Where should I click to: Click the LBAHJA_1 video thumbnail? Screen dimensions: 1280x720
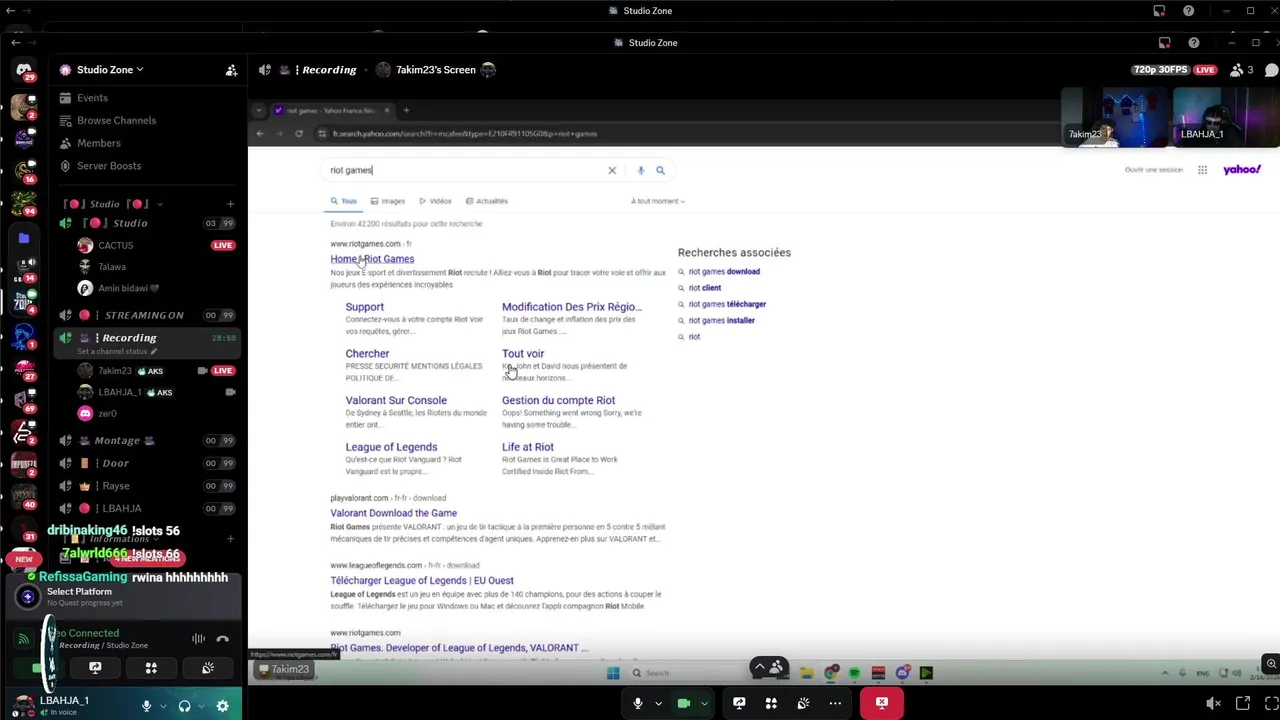1226,118
